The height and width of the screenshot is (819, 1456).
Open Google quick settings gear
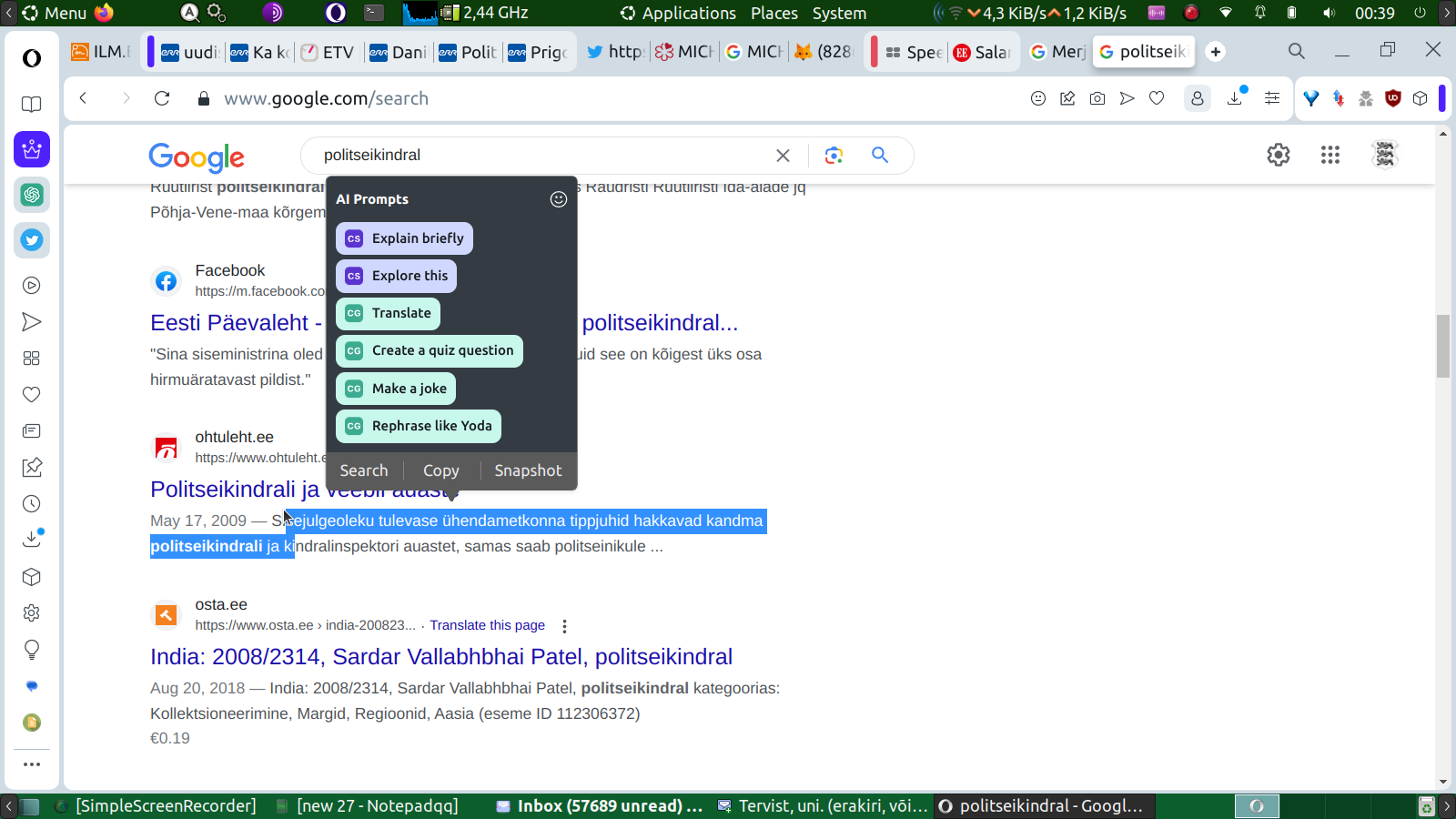[x=1279, y=155]
